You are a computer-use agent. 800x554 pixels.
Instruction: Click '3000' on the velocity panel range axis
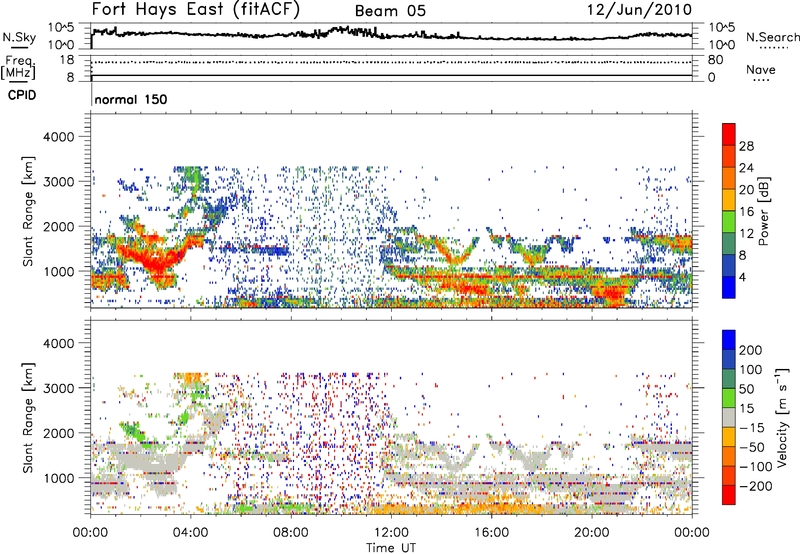point(58,388)
